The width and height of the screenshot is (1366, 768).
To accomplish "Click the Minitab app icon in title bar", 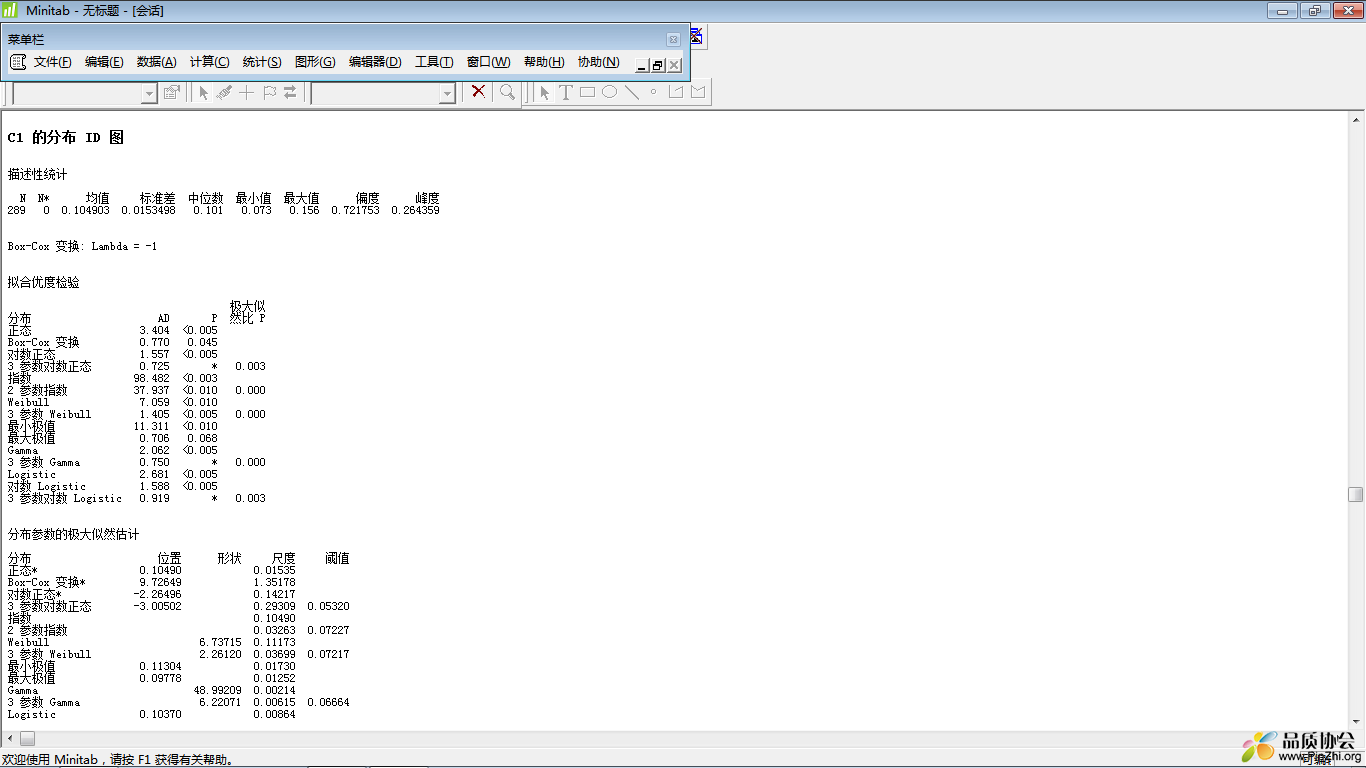I will coord(10,10).
